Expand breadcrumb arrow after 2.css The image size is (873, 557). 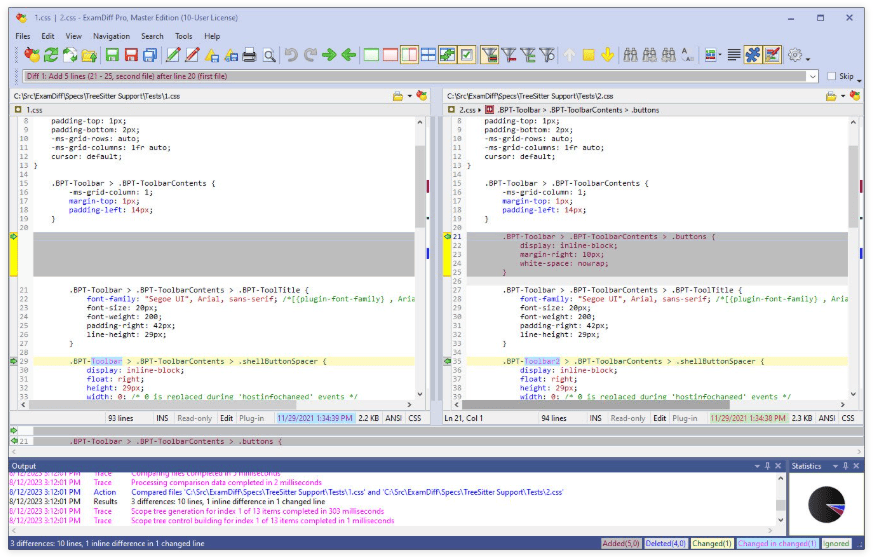click(480, 110)
